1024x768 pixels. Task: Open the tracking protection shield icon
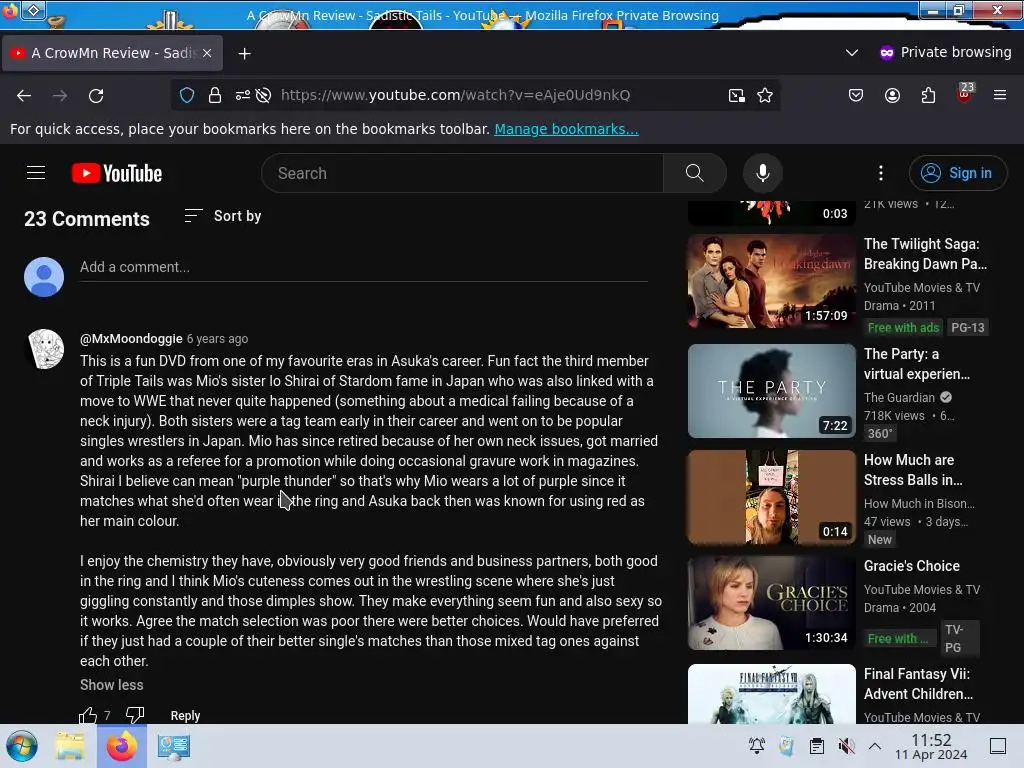(x=187, y=95)
